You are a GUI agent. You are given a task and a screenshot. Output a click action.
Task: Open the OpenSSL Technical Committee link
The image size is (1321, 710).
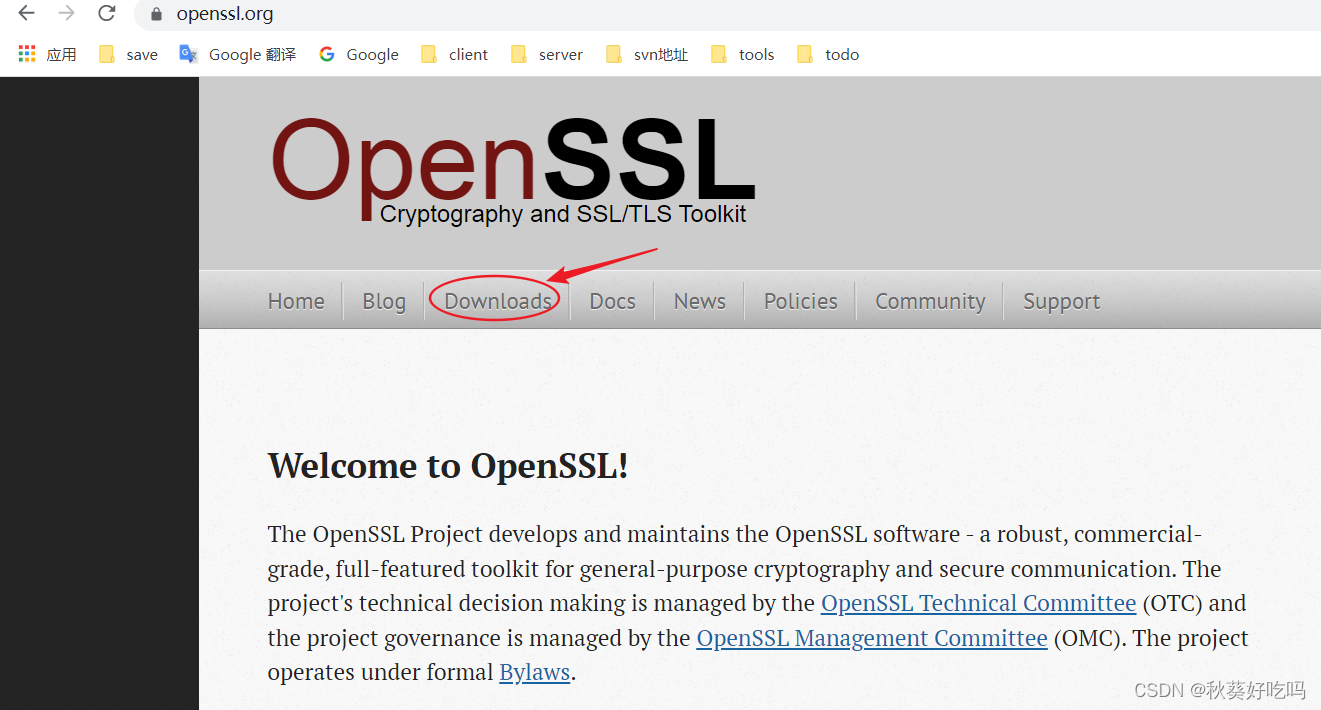point(978,602)
